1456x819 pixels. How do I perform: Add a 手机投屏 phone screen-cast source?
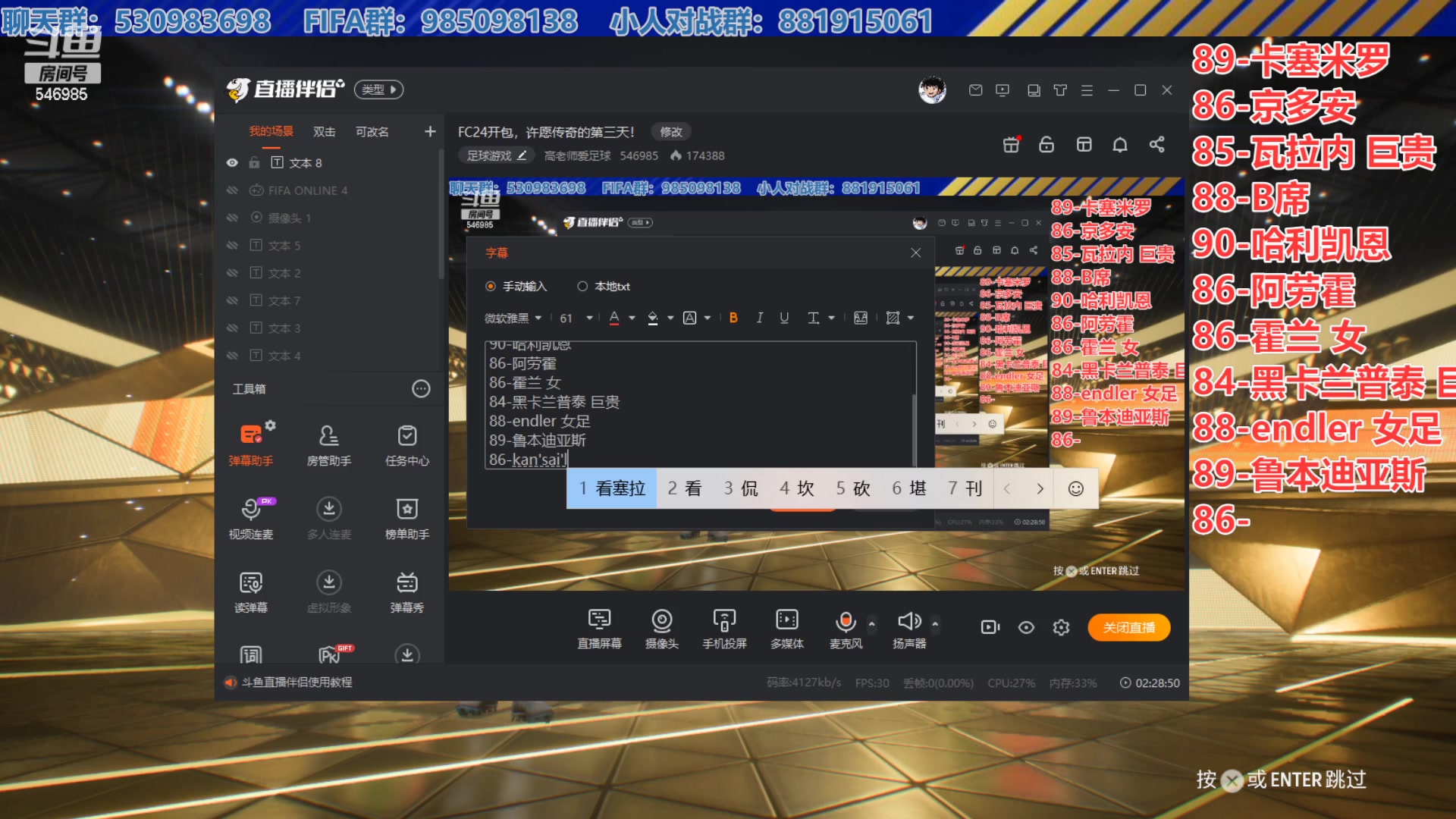click(724, 629)
